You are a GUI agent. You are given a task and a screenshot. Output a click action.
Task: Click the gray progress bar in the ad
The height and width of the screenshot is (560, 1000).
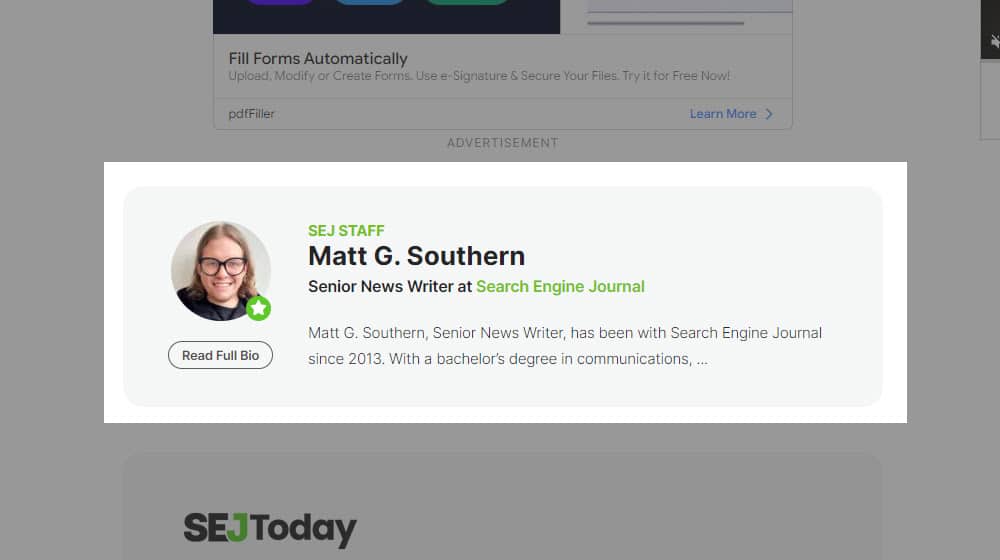(x=666, y=23)
